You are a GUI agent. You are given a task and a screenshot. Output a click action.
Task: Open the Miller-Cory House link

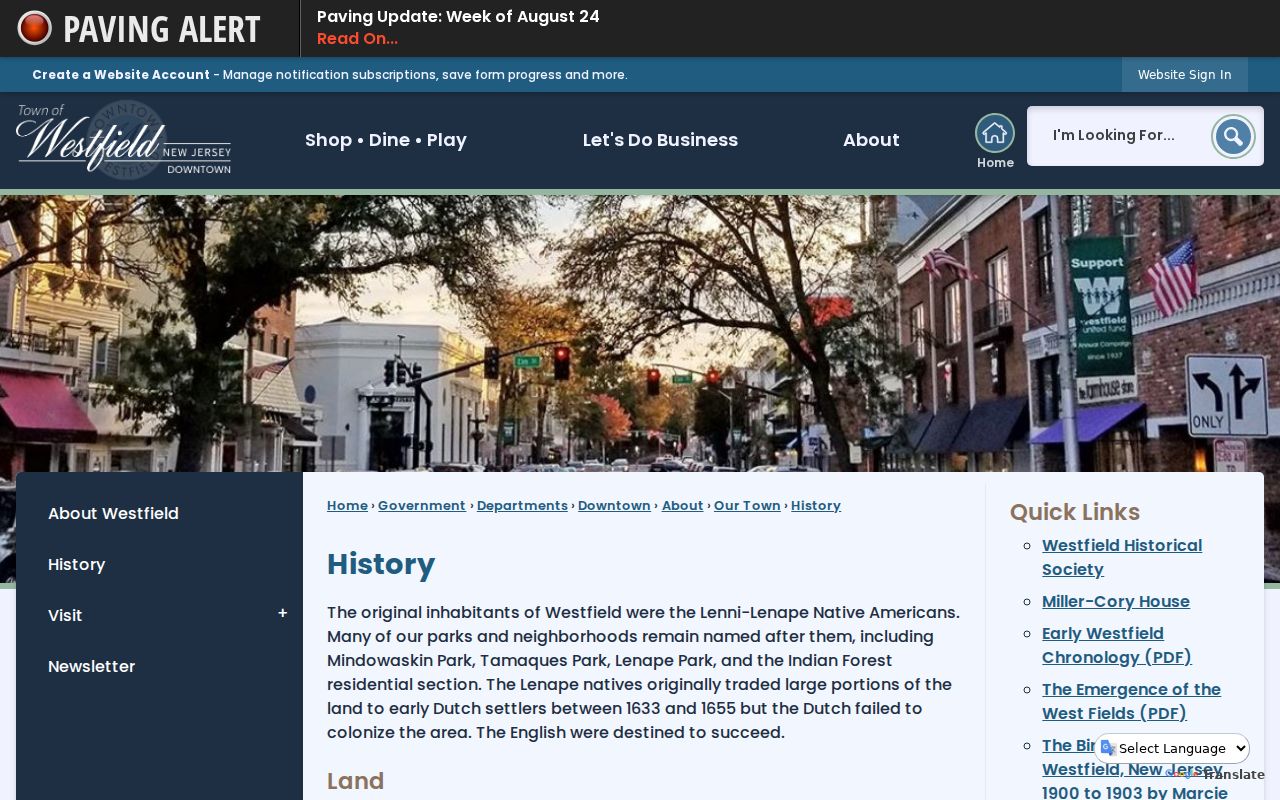click(1116, 601)
